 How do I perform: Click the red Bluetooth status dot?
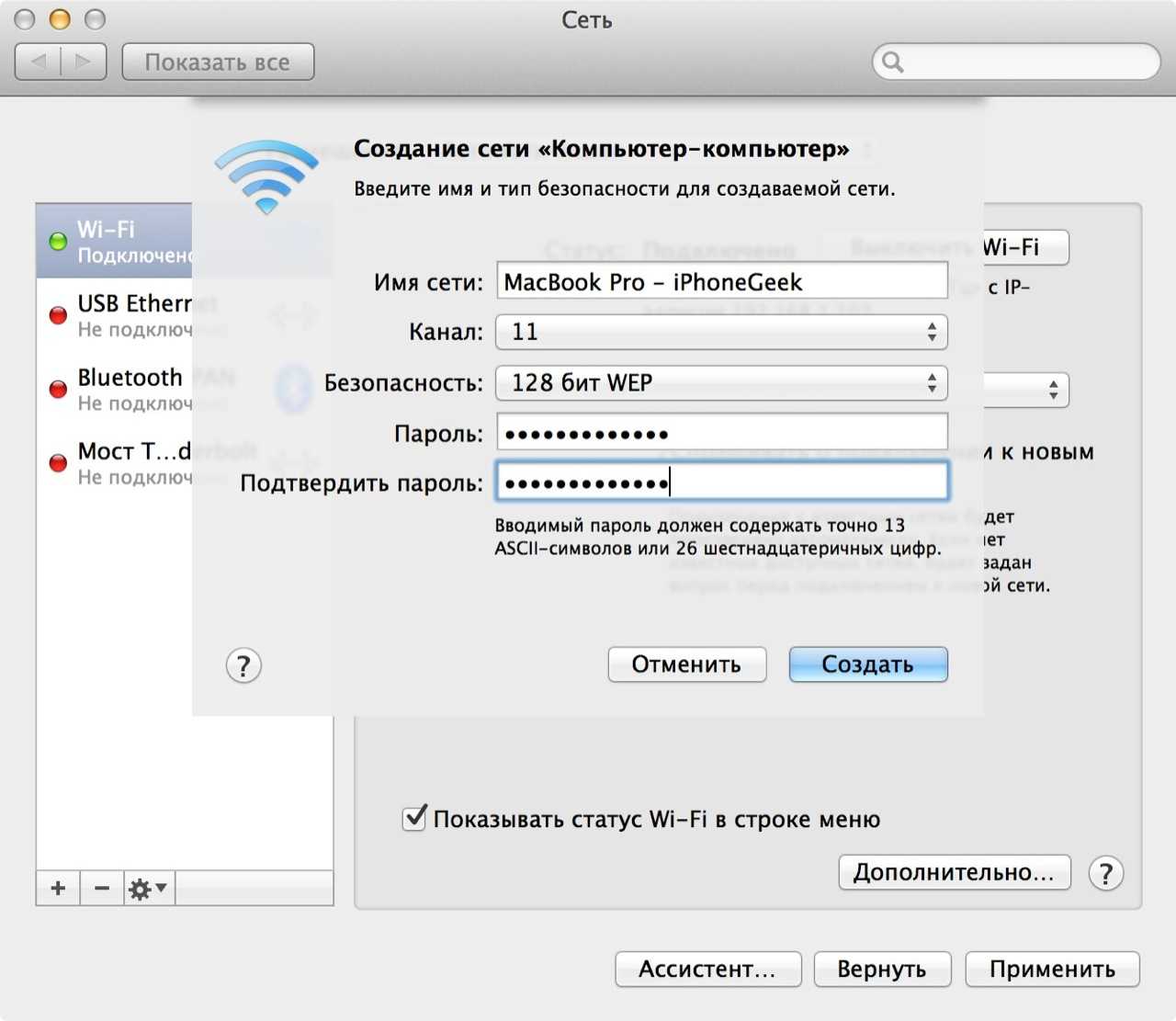(58, 389)
